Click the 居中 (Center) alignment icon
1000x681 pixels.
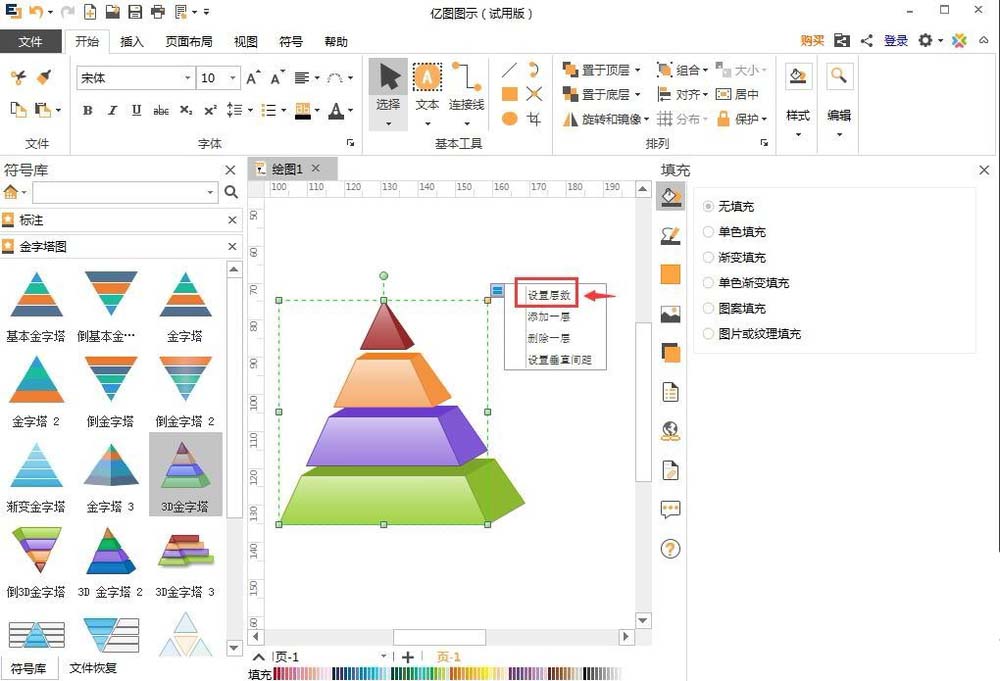click(725, 95)
